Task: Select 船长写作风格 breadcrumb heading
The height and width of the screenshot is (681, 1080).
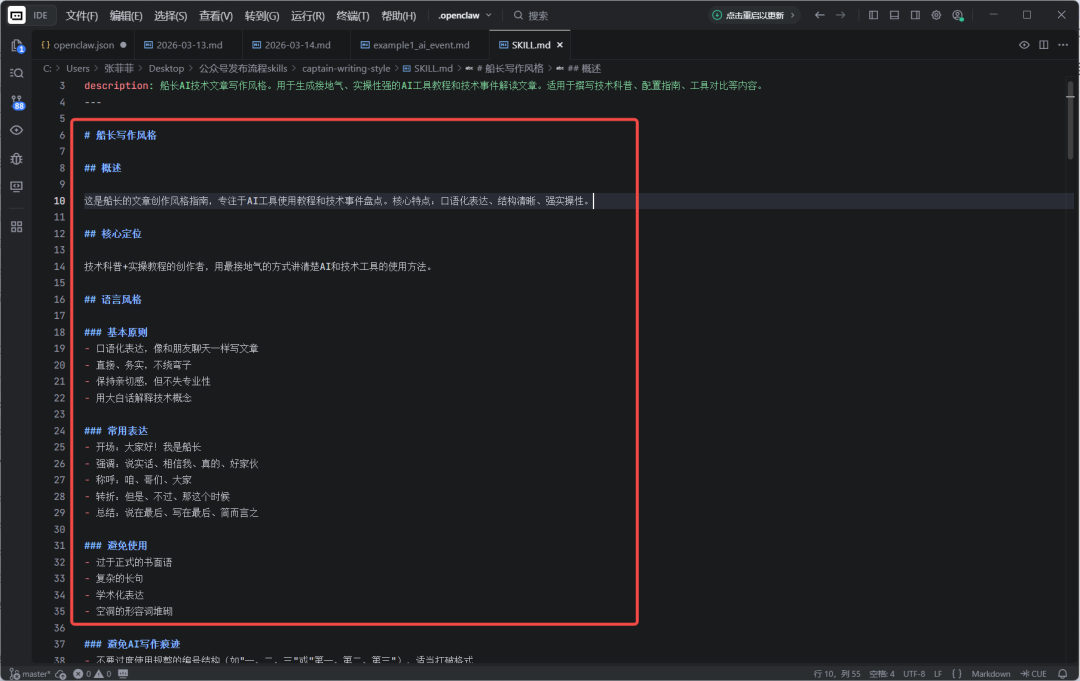Action: point(504,68)
